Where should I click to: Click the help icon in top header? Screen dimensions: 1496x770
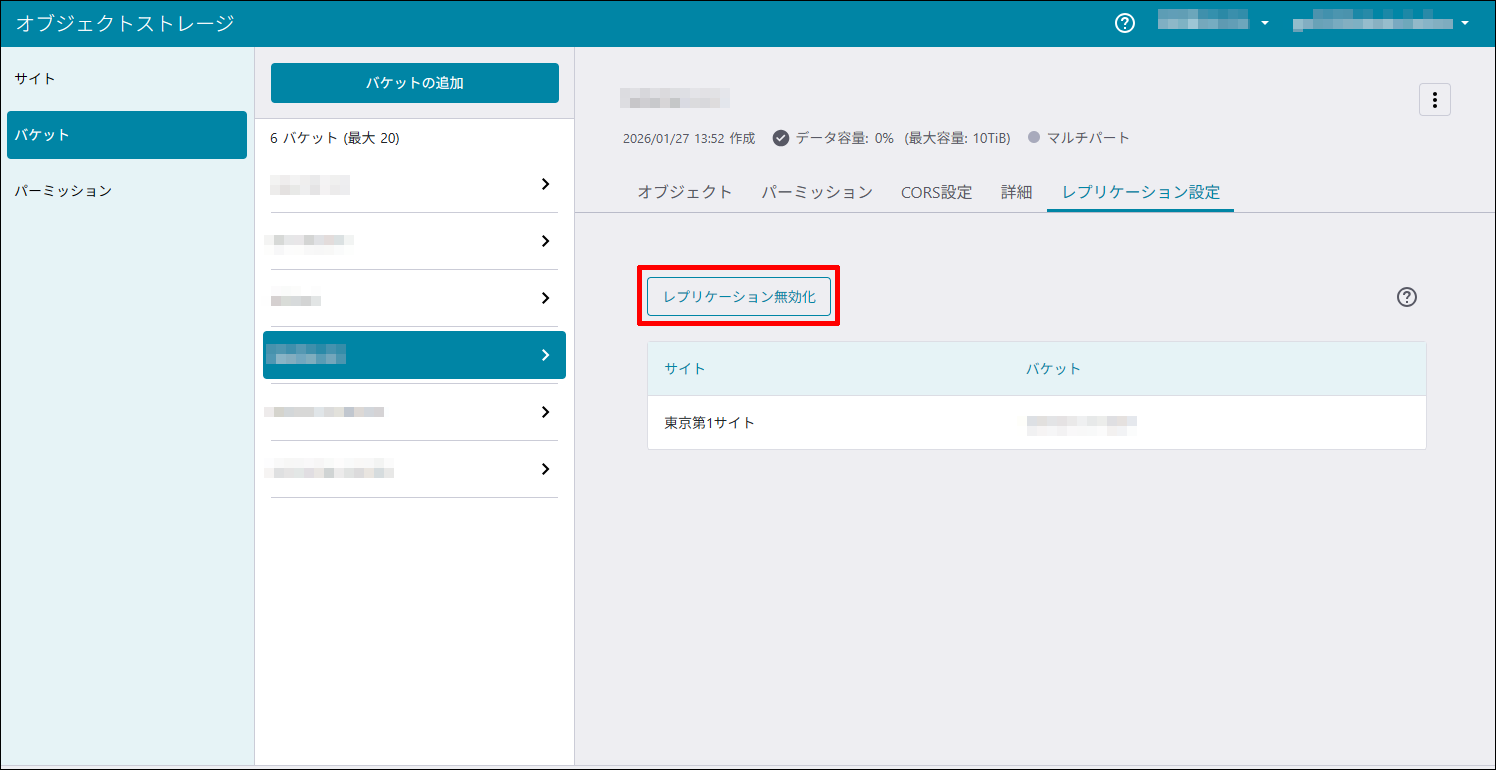pyautogui.click(x=1125, y=23)
